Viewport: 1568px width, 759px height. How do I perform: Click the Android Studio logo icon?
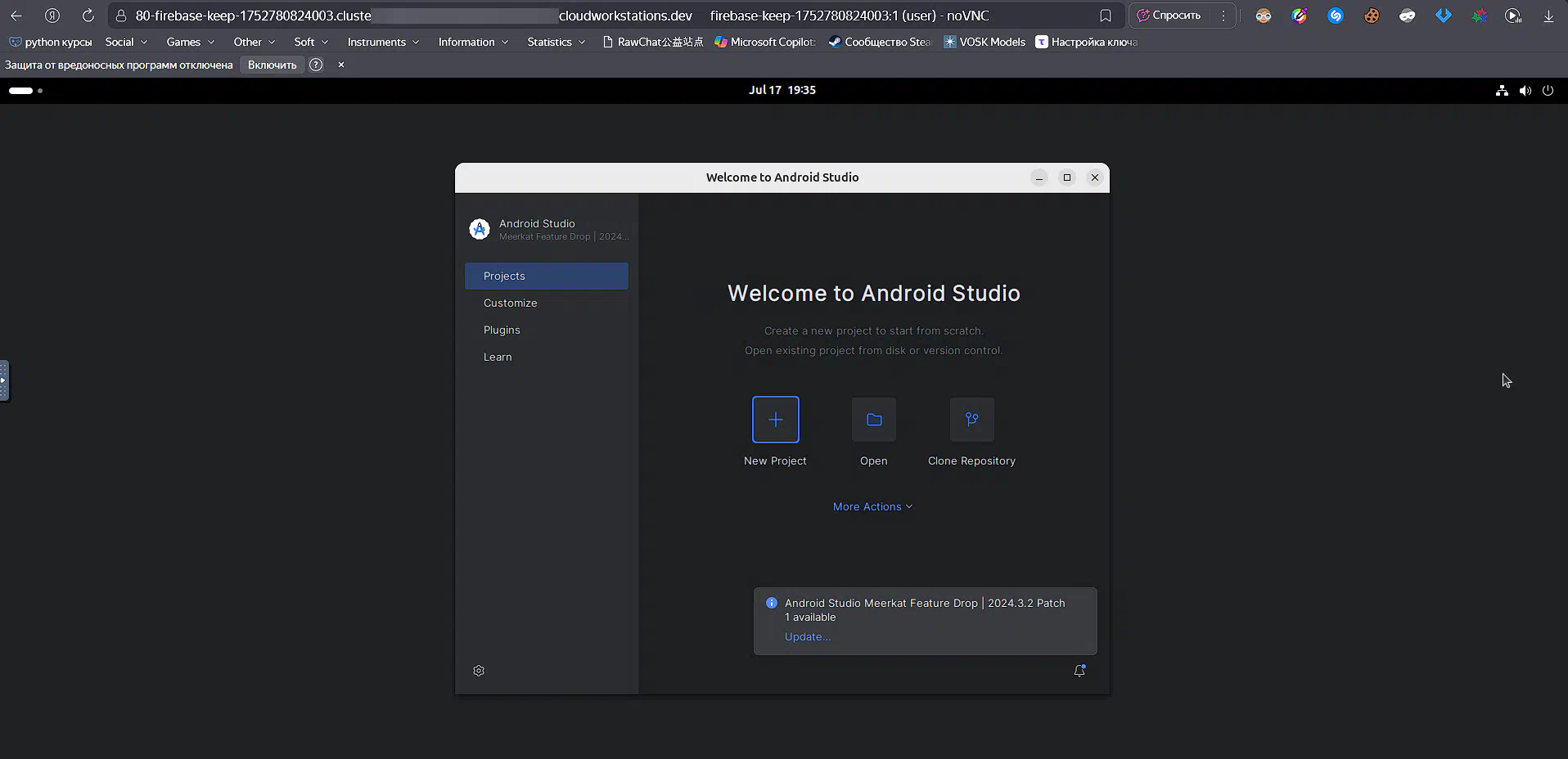[x=480, y=229]
